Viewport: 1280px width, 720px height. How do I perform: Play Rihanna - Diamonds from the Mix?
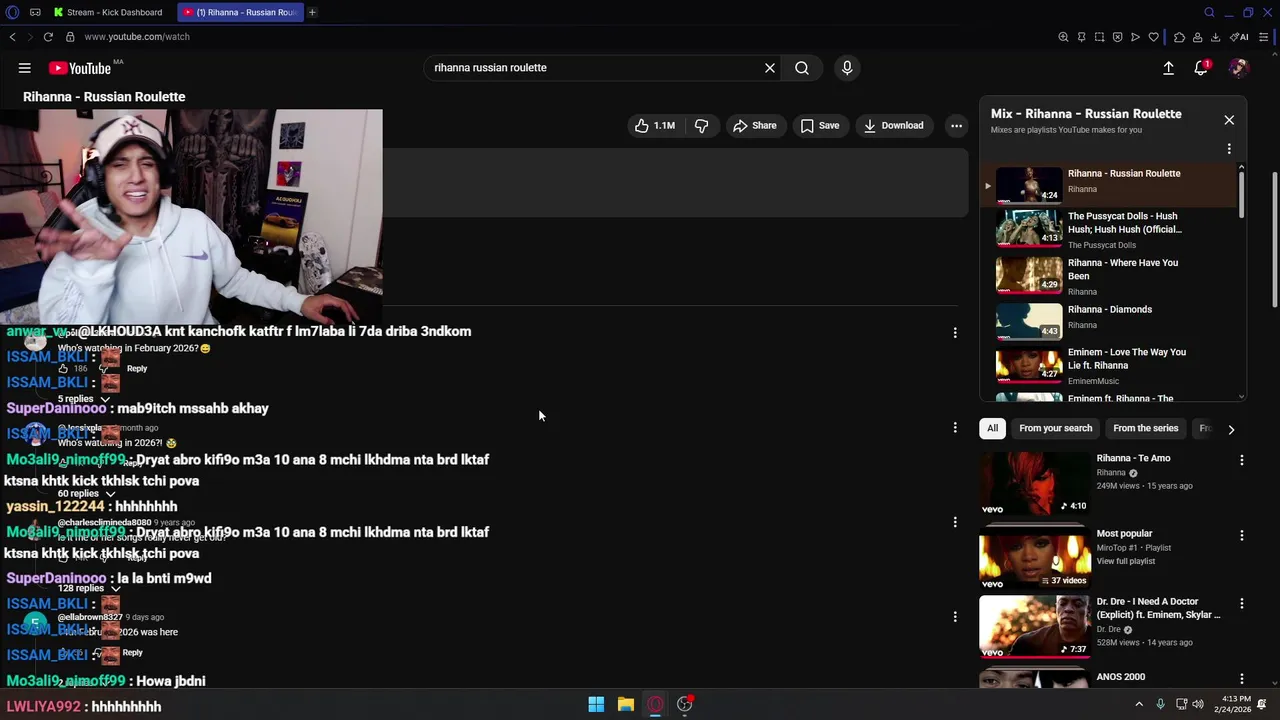(1110, 321)
